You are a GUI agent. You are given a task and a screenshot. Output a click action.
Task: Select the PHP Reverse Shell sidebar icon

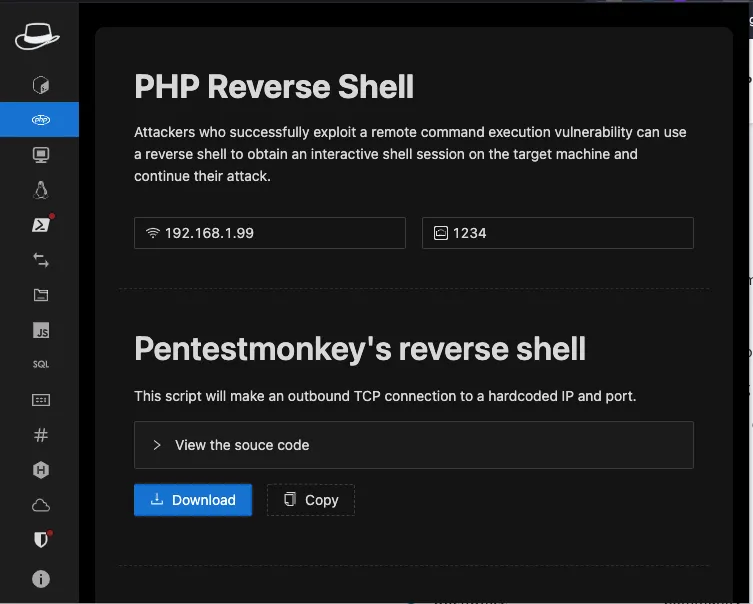pyautogui.click(x=40, y=120)
